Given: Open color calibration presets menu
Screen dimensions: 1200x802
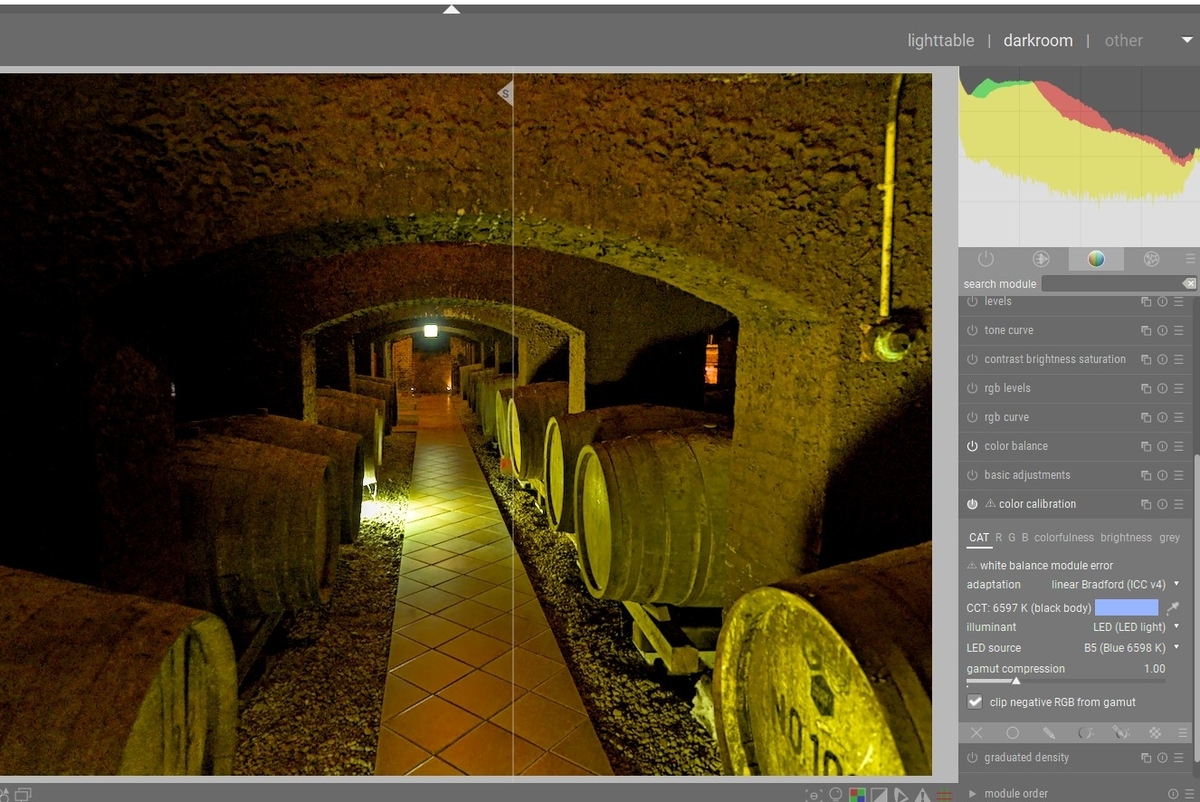Looking at the screenshot, I should pos(1179,504).
